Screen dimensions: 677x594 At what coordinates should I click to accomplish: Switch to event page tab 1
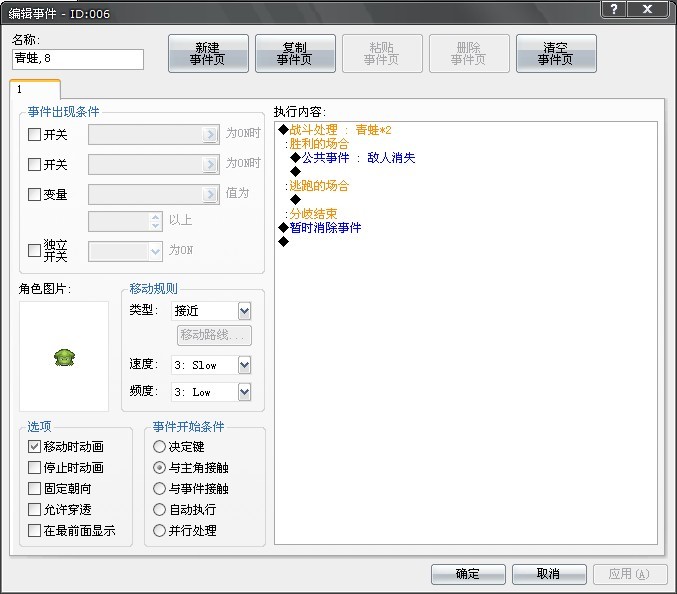[35, 90]
